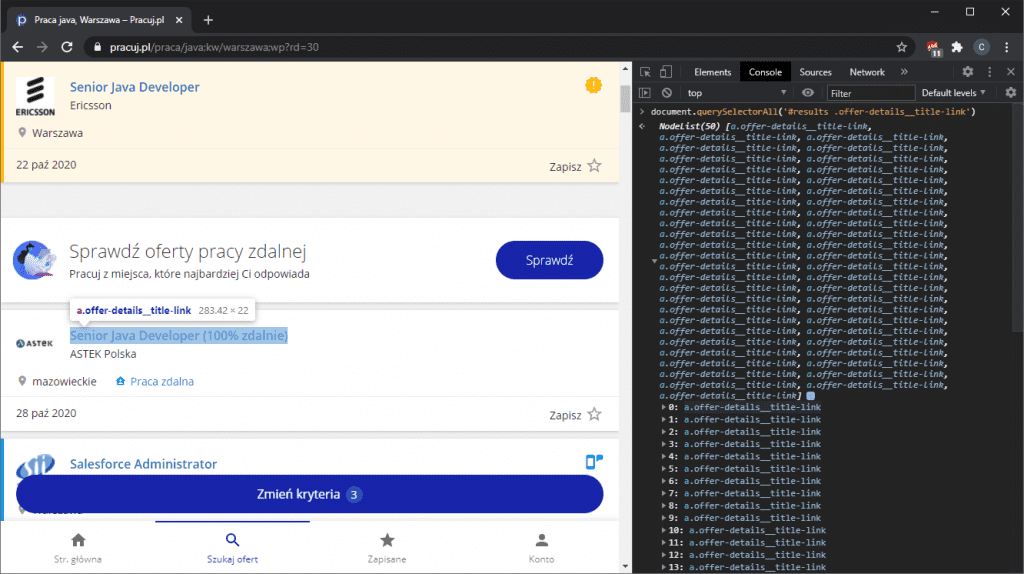Click the Zmień kryteria button

[310, 494]
